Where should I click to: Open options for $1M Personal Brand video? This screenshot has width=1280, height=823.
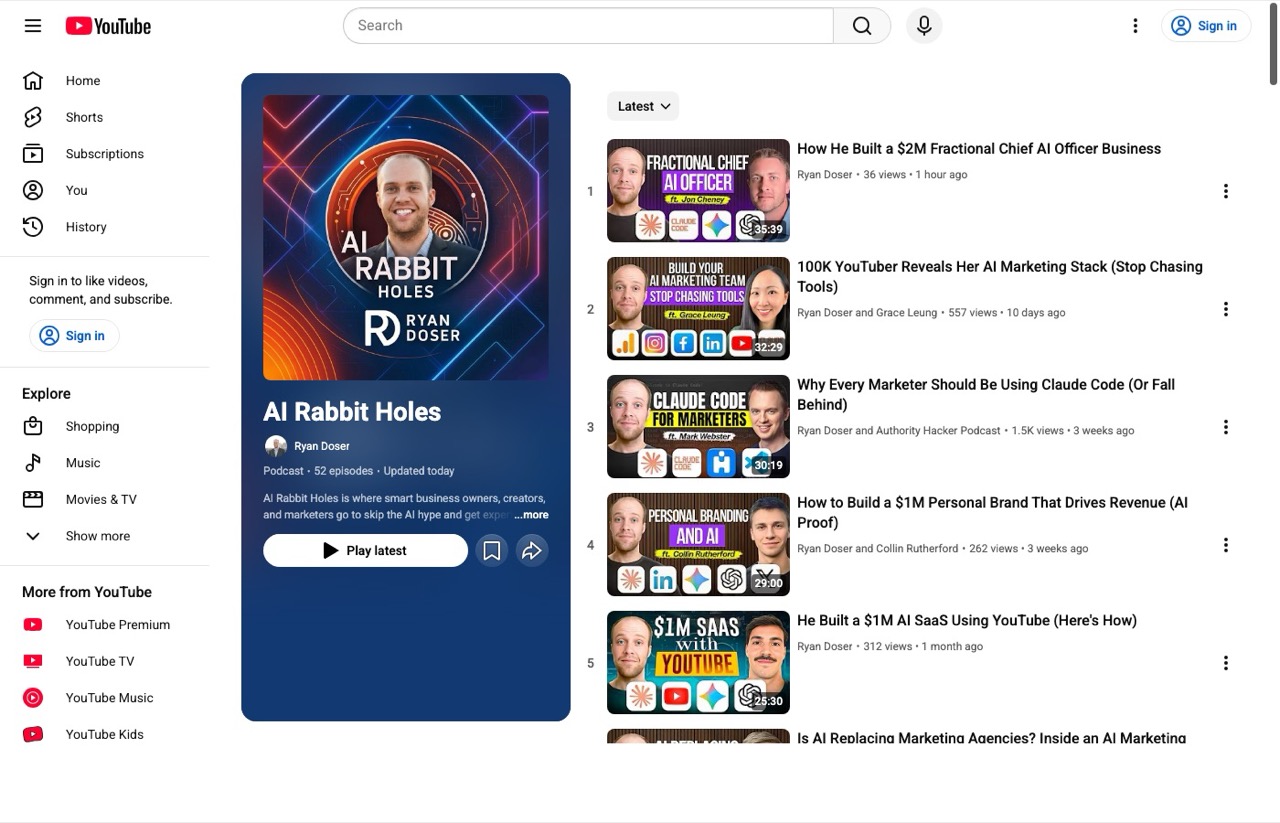(x=1225, y=545)
